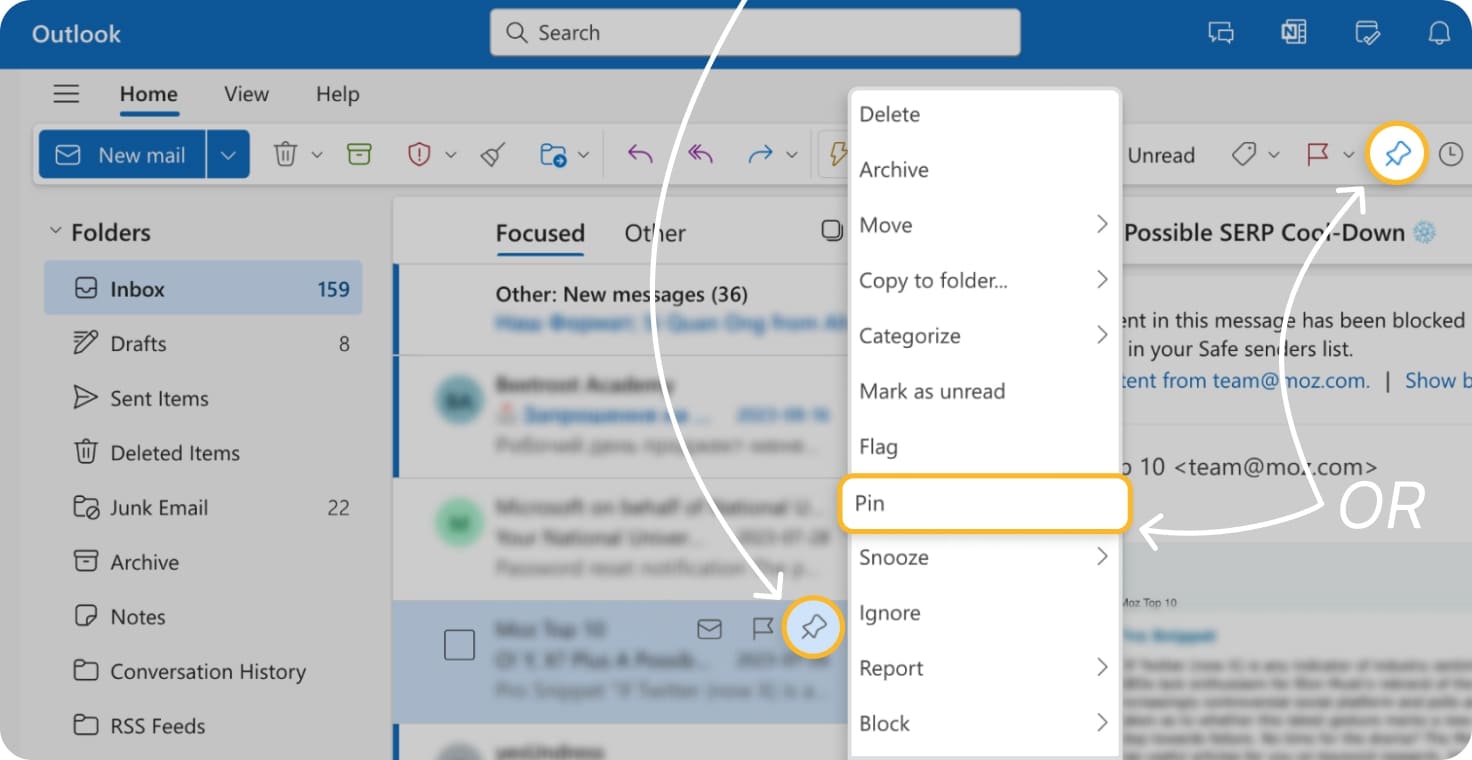
Task: Click the Reply arrow icon
Action: [641, 154]
